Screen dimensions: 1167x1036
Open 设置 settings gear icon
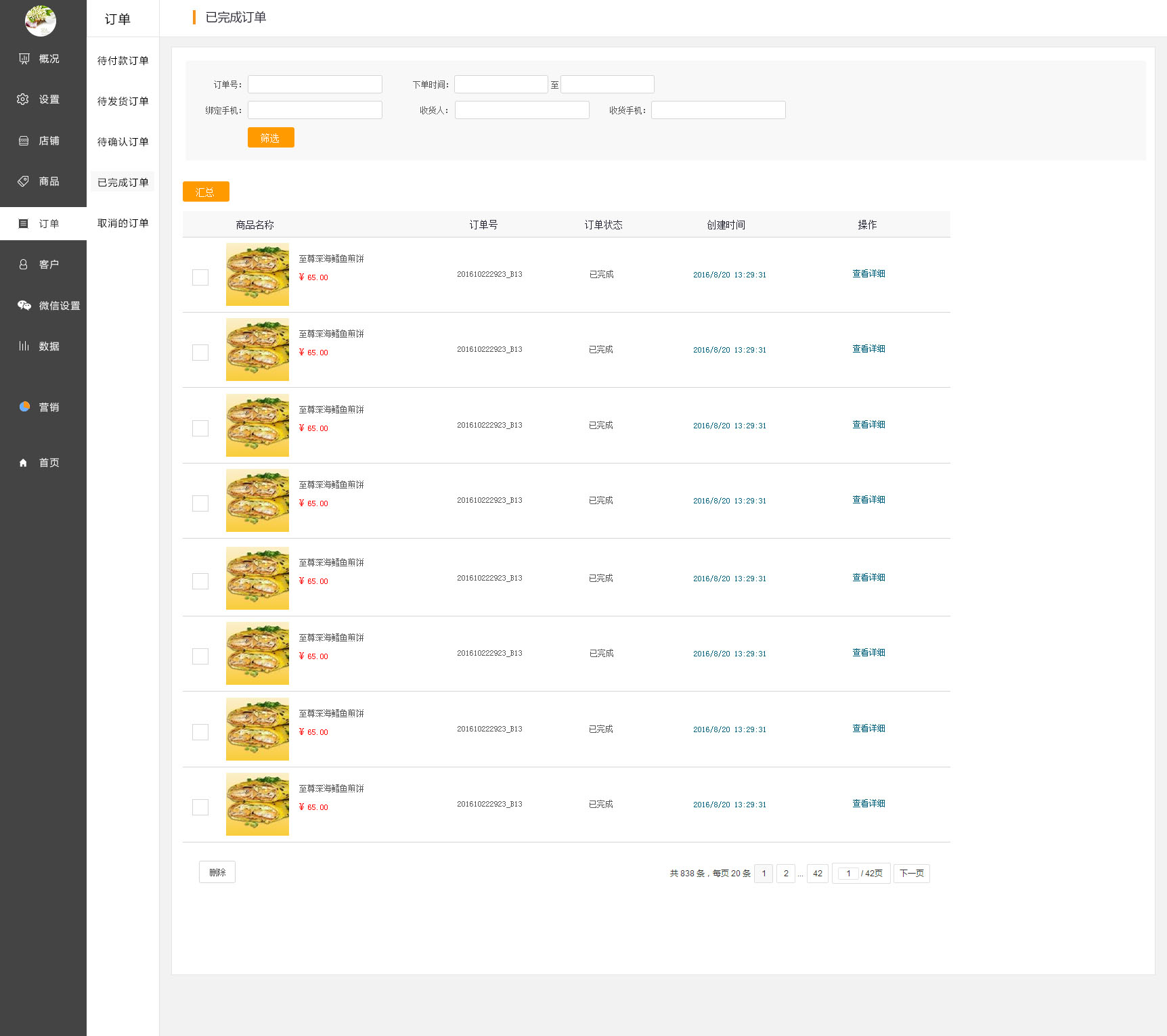click(23, 99)
